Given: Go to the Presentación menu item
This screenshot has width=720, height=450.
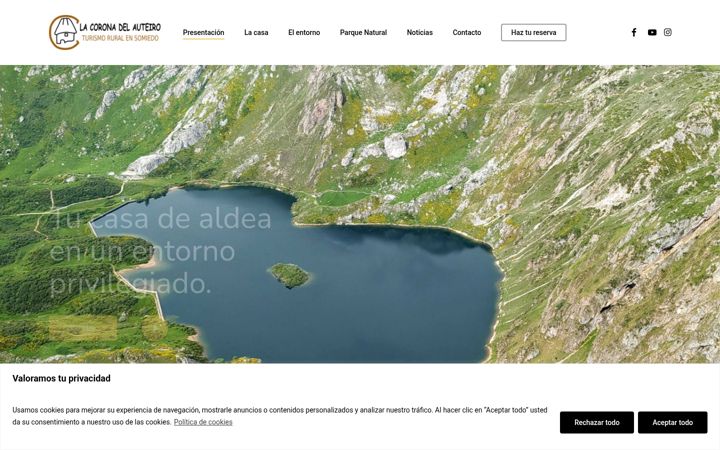Looking at the screenshot, I should pyautogui.click(x=203, y=33).
